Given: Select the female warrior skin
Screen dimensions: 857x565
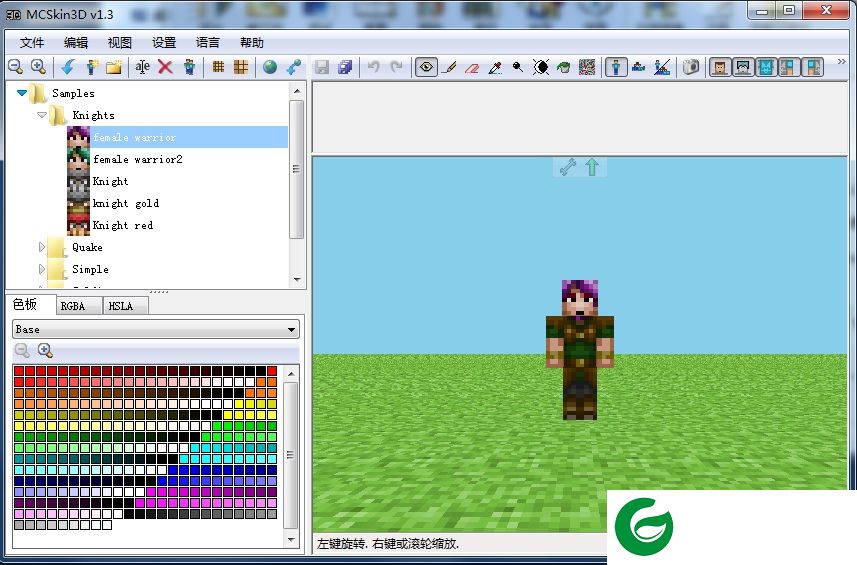Looking at the screenshot, I should coord(177,137).
